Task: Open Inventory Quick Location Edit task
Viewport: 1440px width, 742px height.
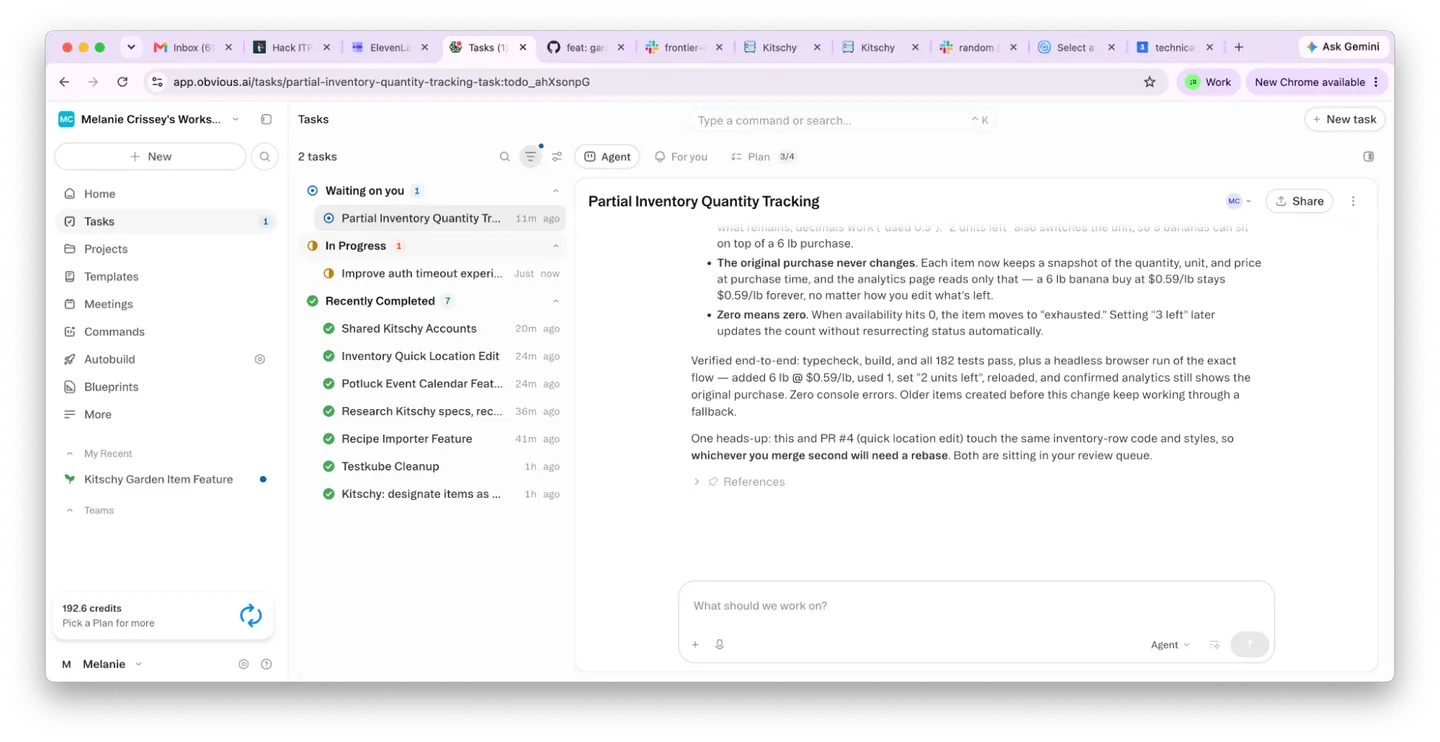Action: pos(440,356)
